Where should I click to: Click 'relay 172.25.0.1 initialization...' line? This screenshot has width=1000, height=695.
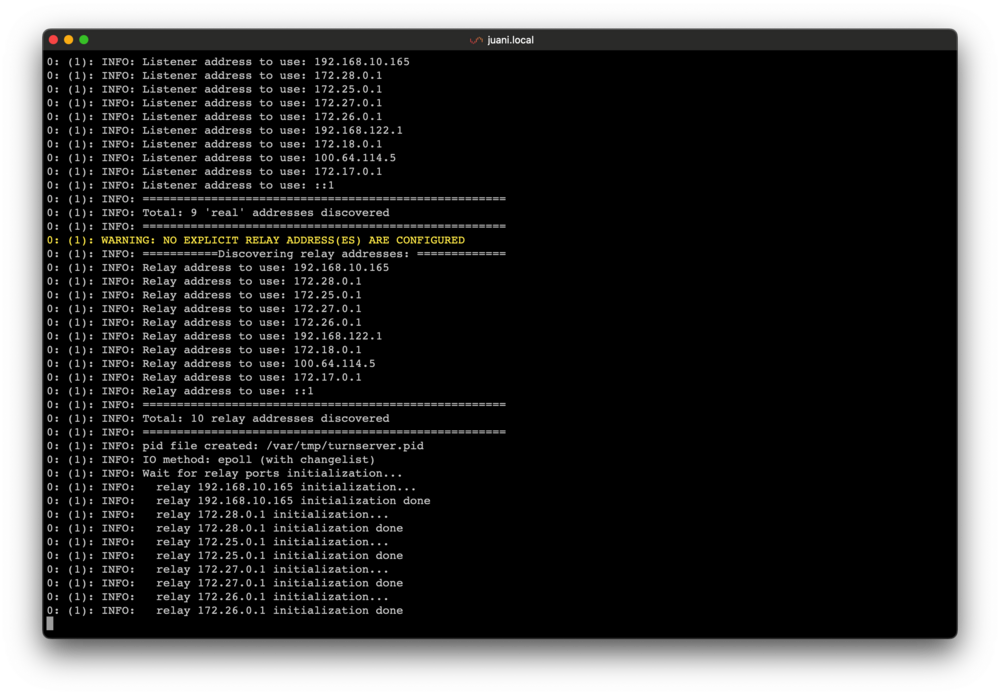(272, 542)
